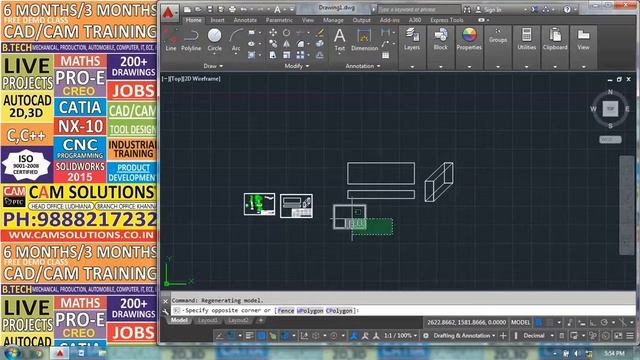
Task: Click the command line customize wrench icon
Action: [x=165, y=311]
